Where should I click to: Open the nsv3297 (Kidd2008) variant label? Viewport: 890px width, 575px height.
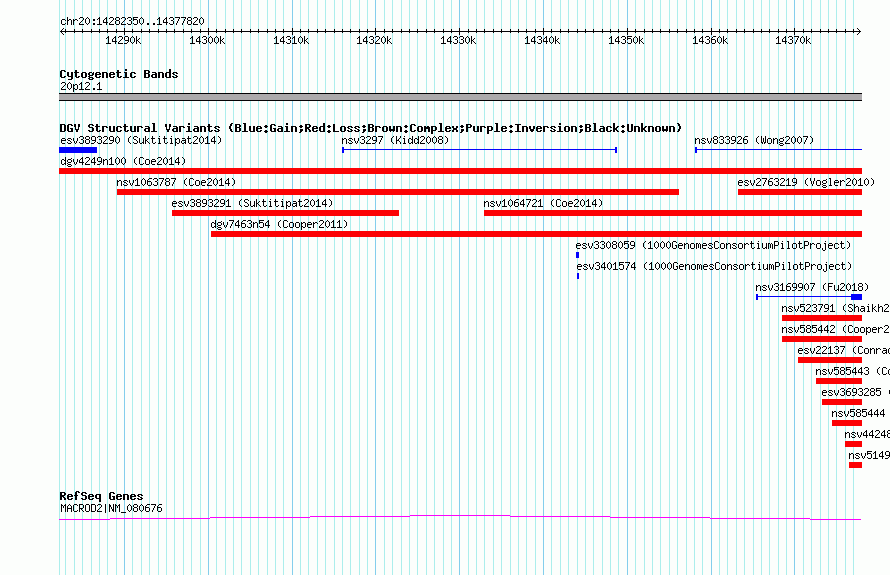[395, 140]
